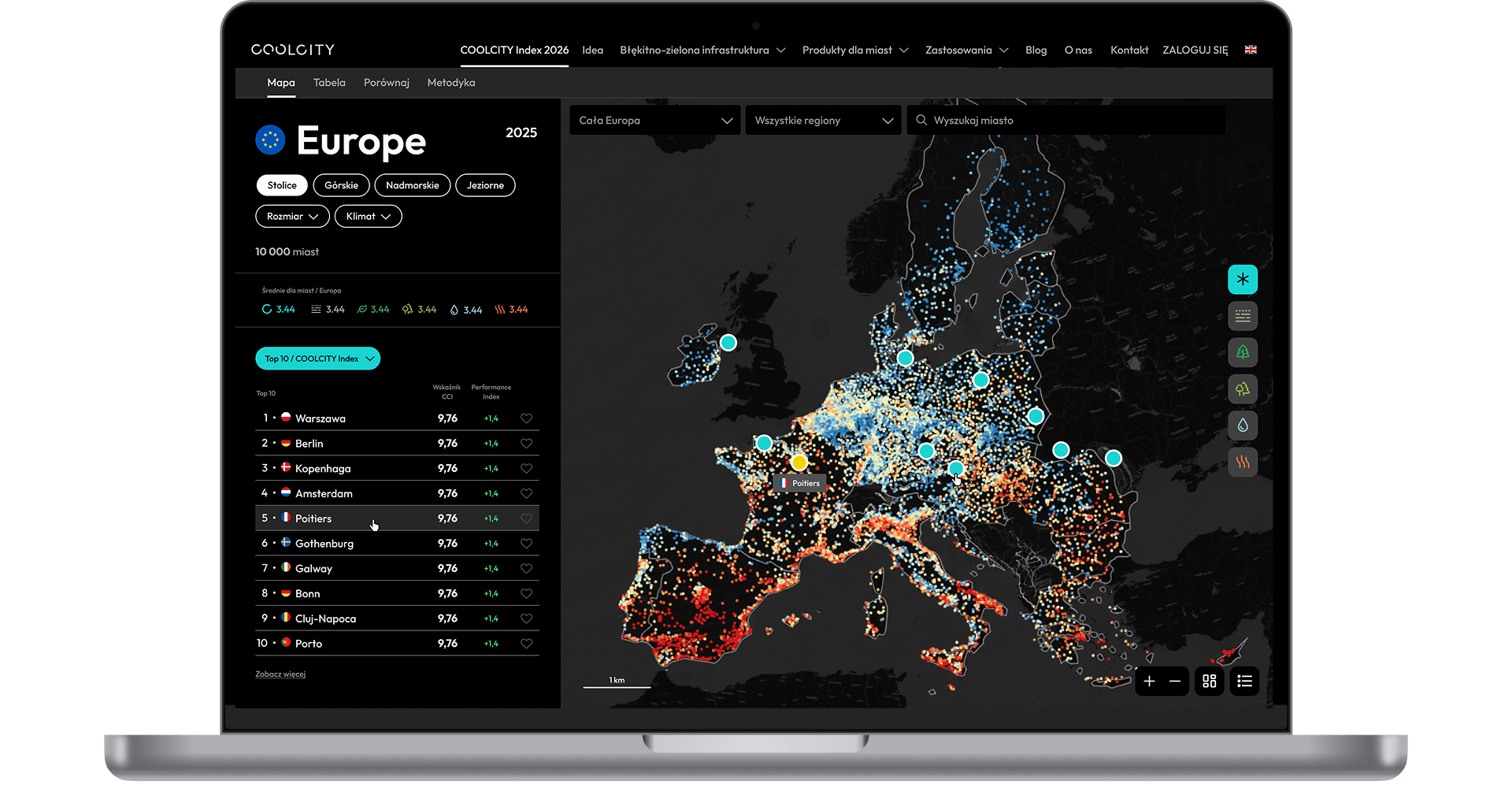The width and height of the screenshot is (1512, 788).
Task: Click the 2025 year label
Action: click(x=521, y=133)
